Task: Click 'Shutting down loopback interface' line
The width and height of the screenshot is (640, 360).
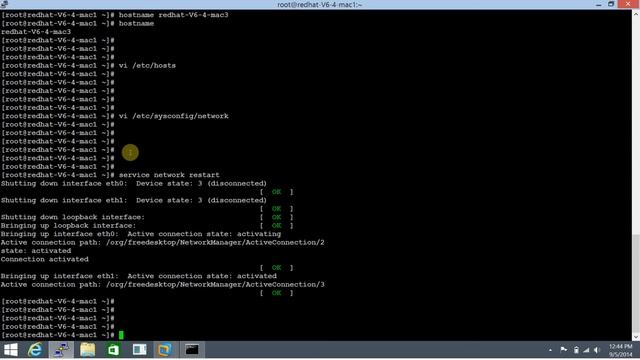Action: (73, 217)
